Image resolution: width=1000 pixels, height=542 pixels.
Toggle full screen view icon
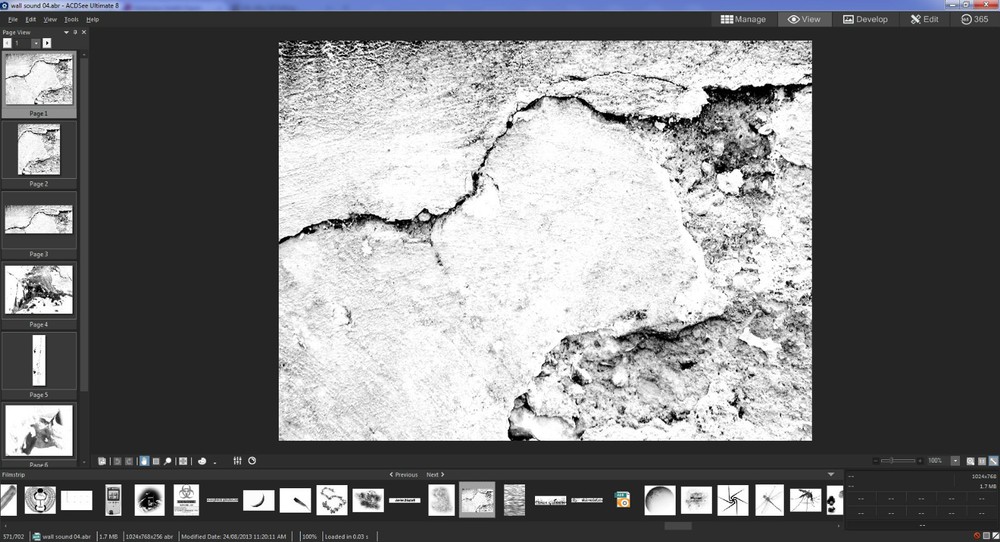(183, 461)
